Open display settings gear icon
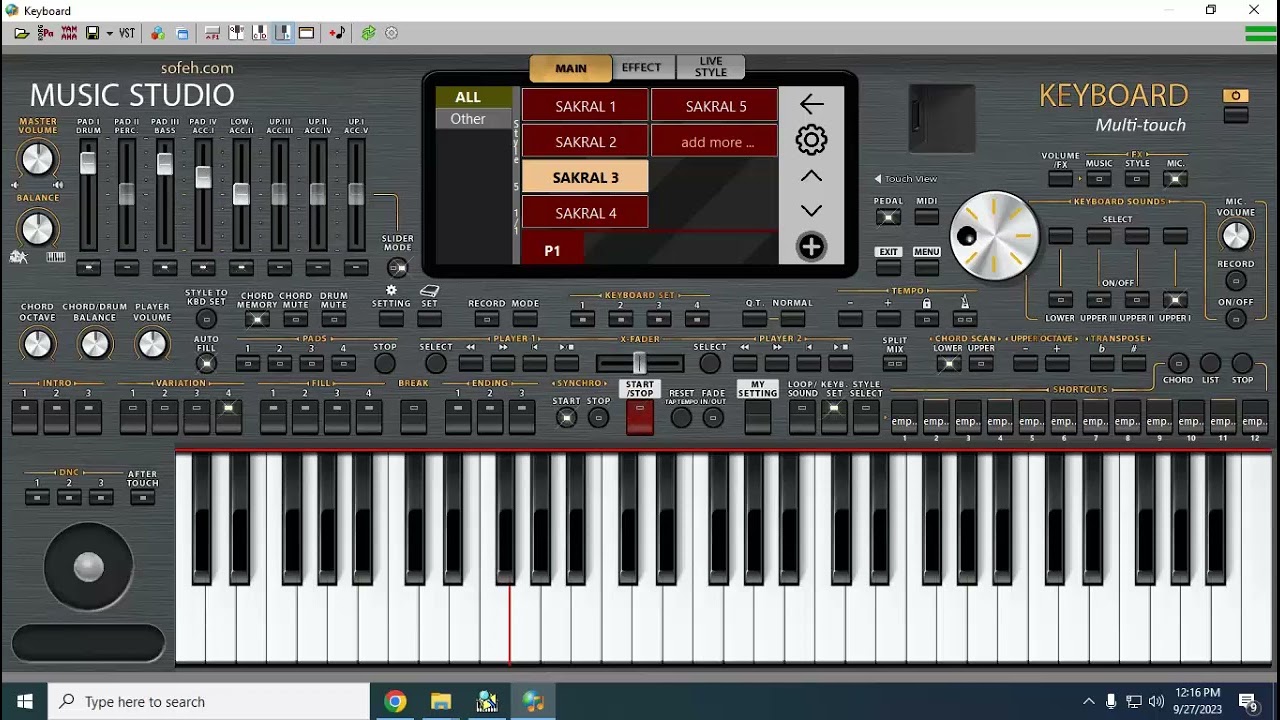 click(811, 140)
